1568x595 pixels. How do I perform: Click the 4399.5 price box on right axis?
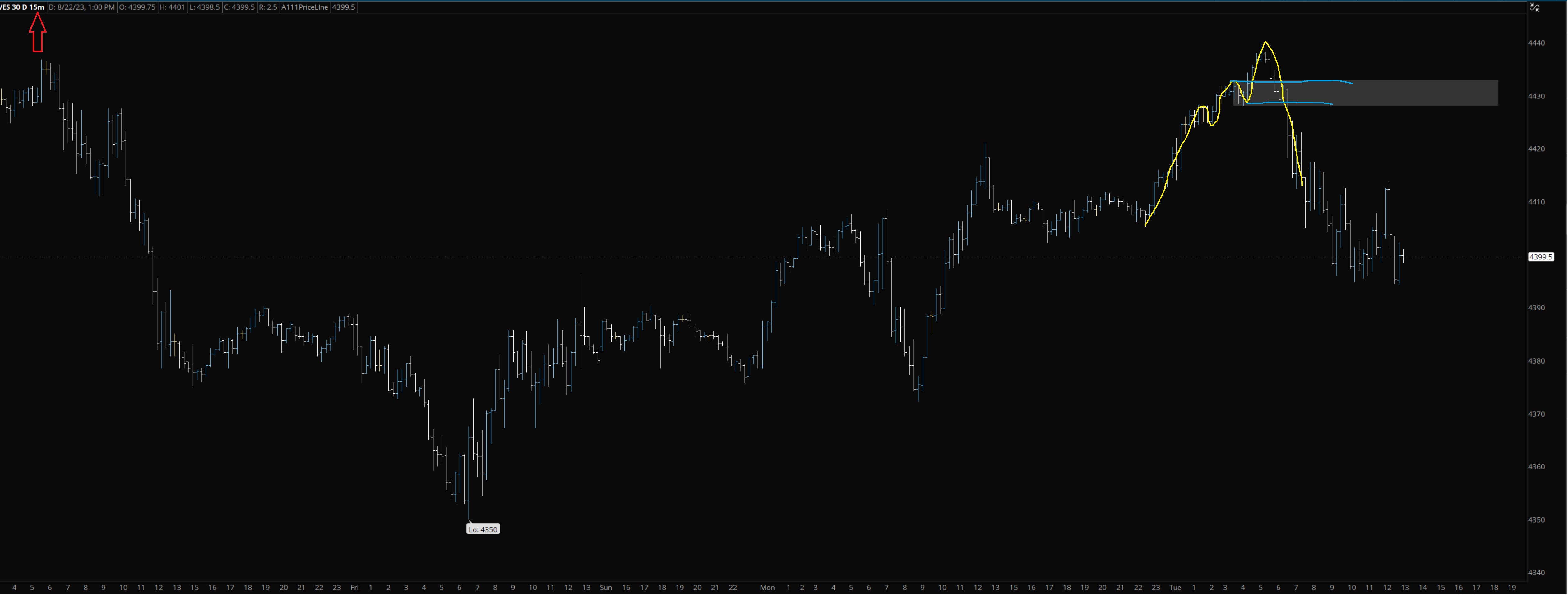(1541, 256)
